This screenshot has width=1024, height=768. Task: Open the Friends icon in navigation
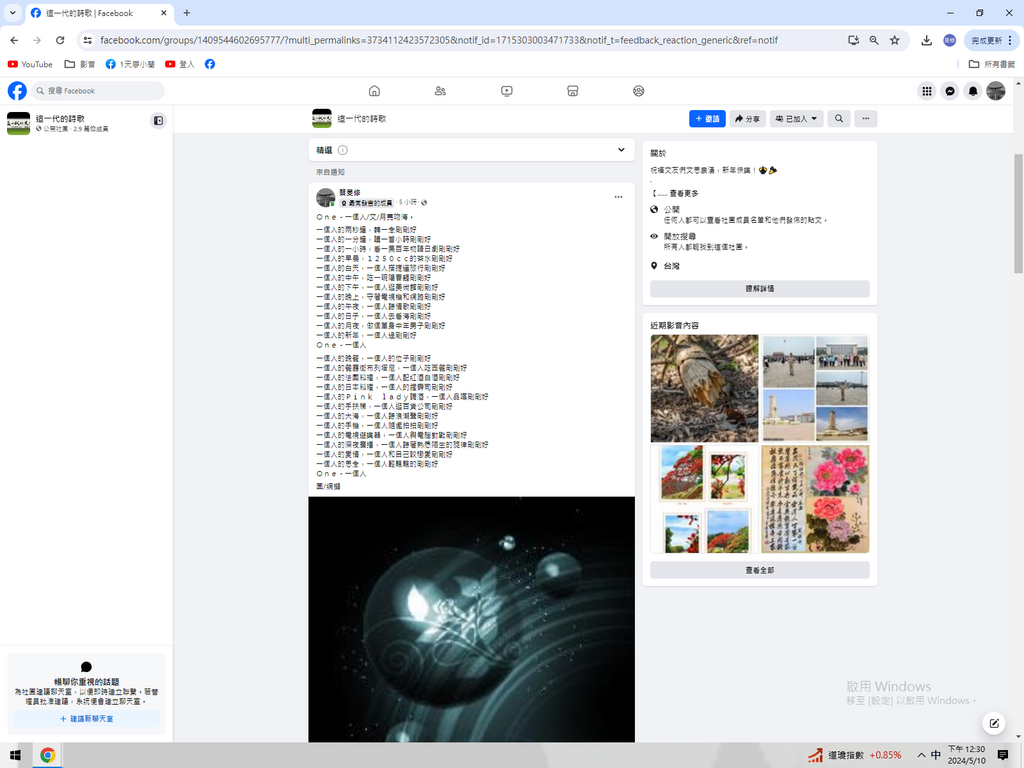tap(440, 91)
